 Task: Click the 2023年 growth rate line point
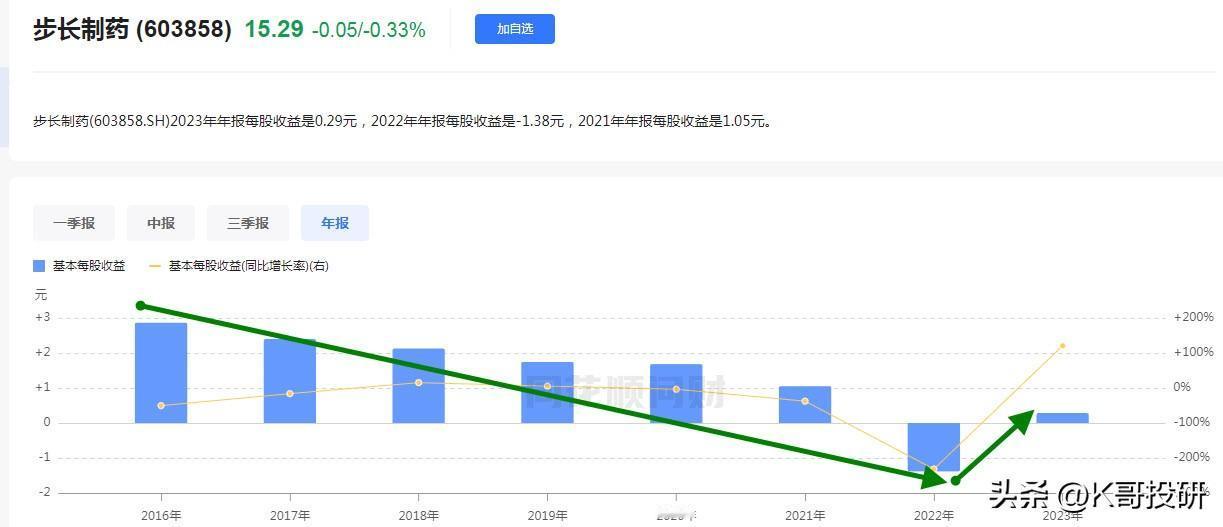pos(1062,346)
